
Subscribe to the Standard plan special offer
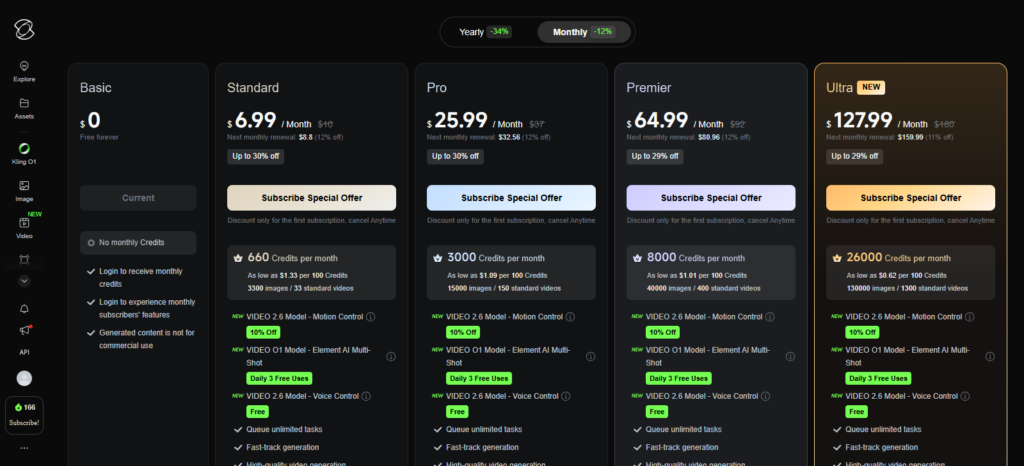pos(311,197)
